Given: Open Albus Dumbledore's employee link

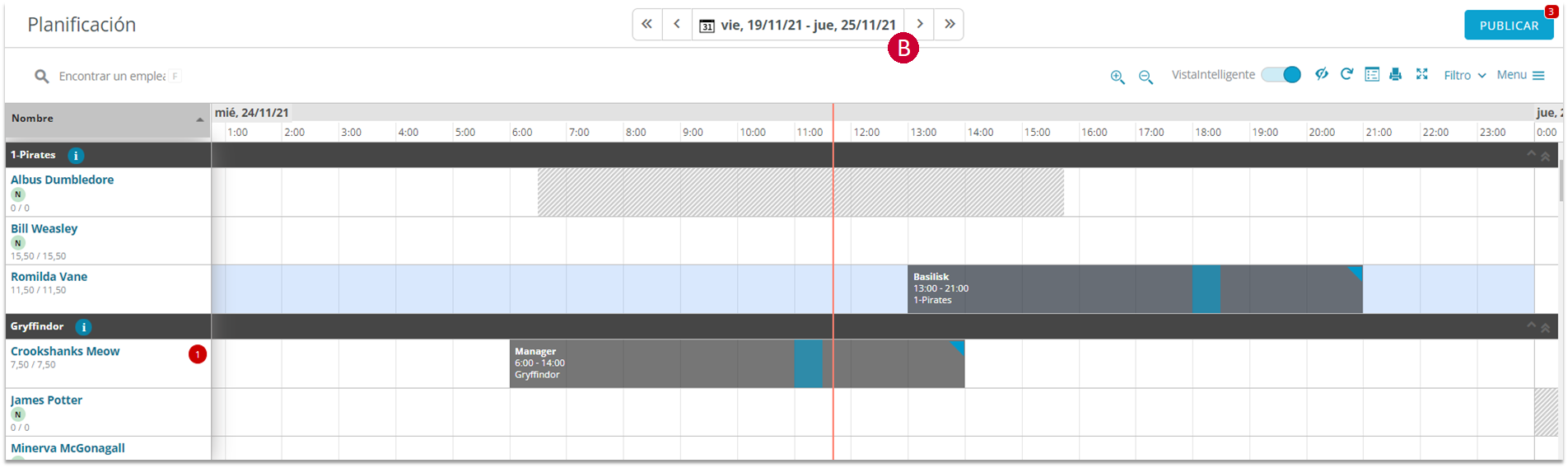Looking at the screenshot, I should click(63, 180).
